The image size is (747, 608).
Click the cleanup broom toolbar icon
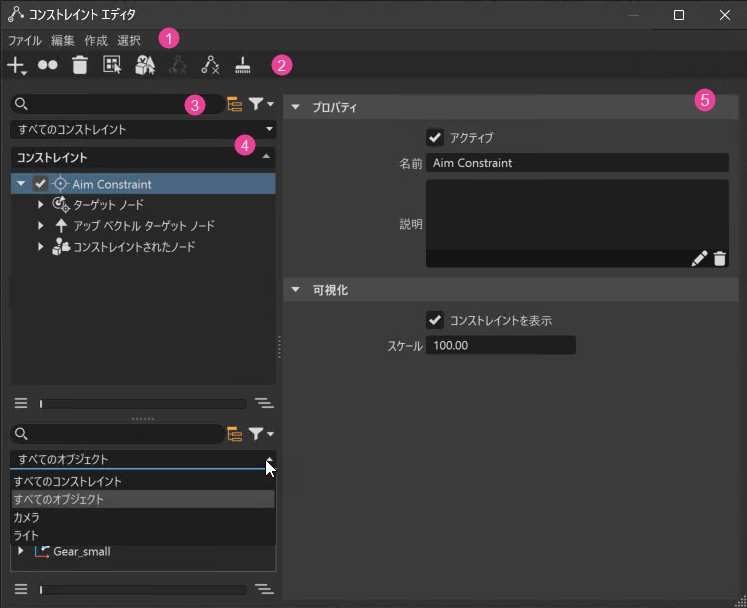coord(242,65)
